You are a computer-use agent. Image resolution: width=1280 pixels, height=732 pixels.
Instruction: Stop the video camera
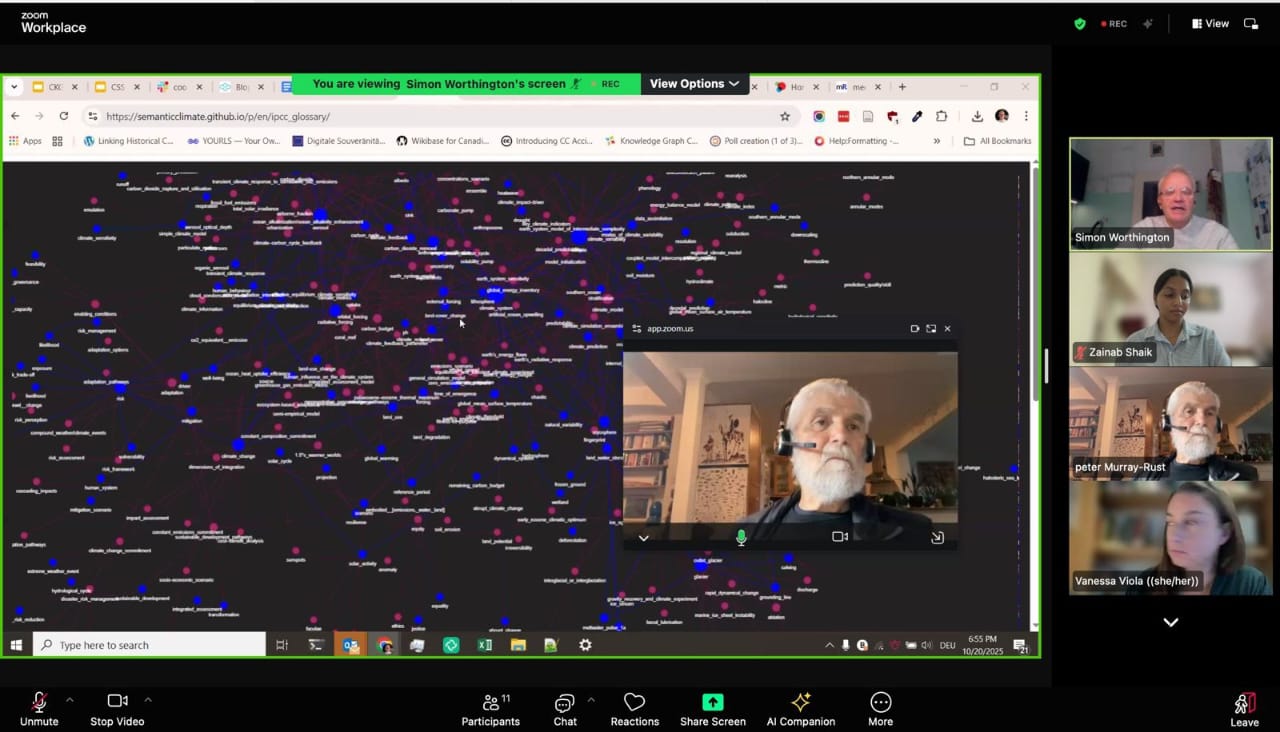[117, 709]
